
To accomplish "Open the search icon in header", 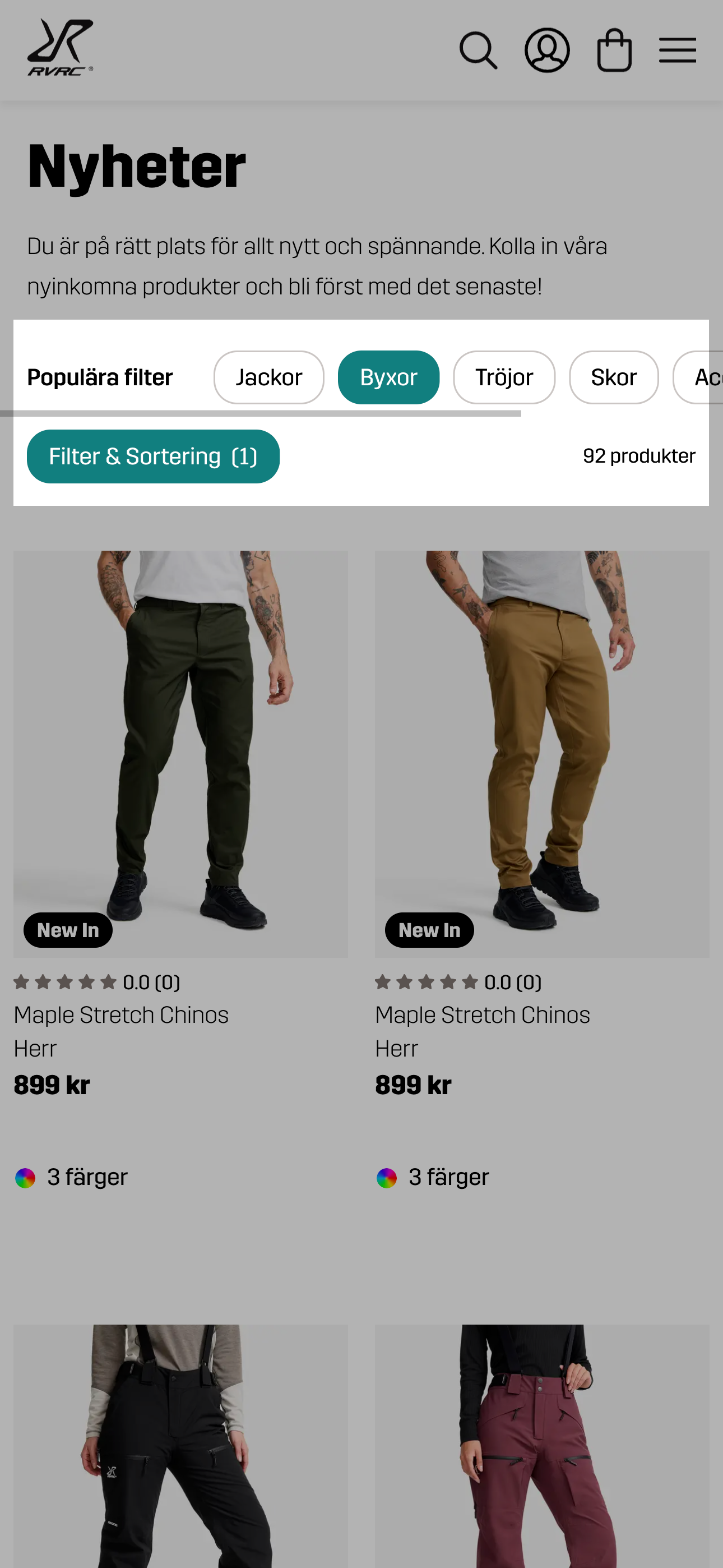I will 478,50.
